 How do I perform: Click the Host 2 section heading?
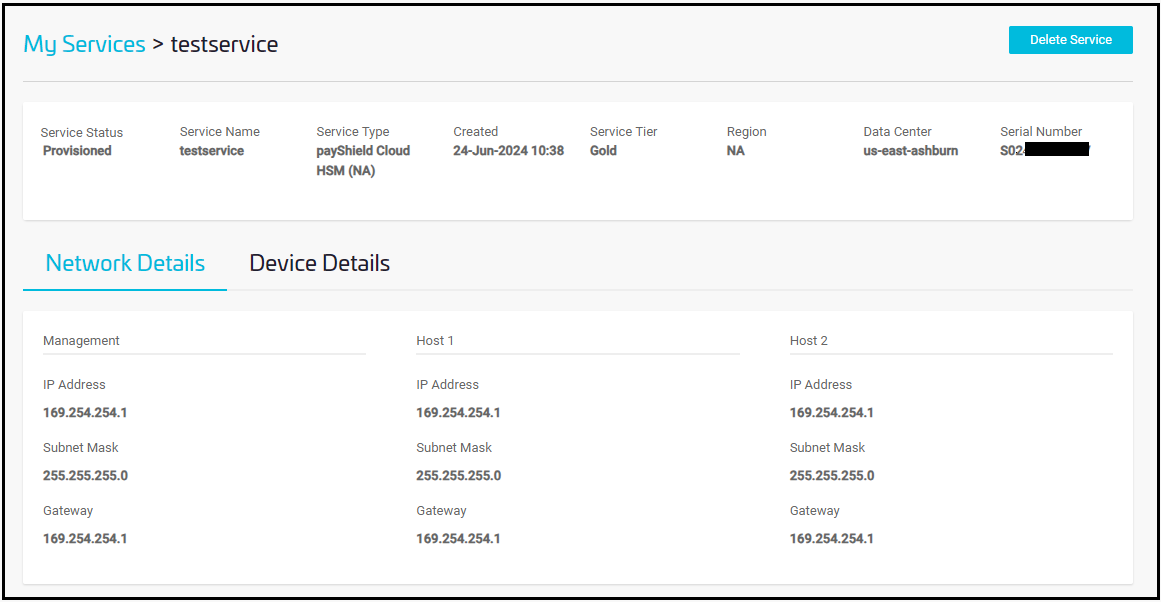808,341
